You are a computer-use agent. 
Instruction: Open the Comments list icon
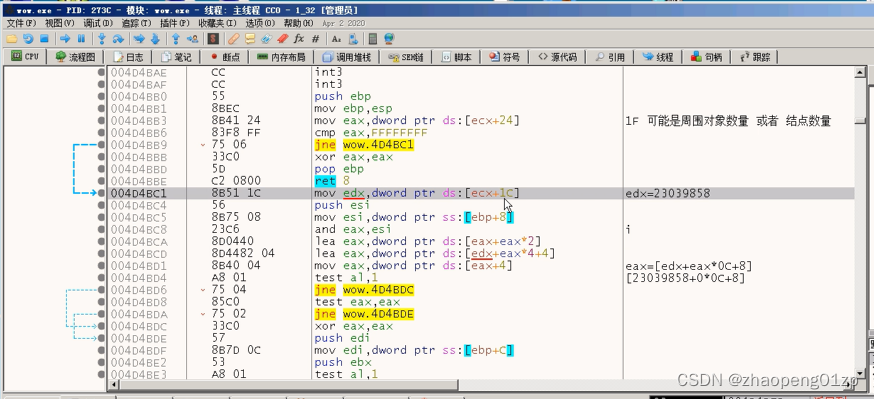click(x=250, y=38)
